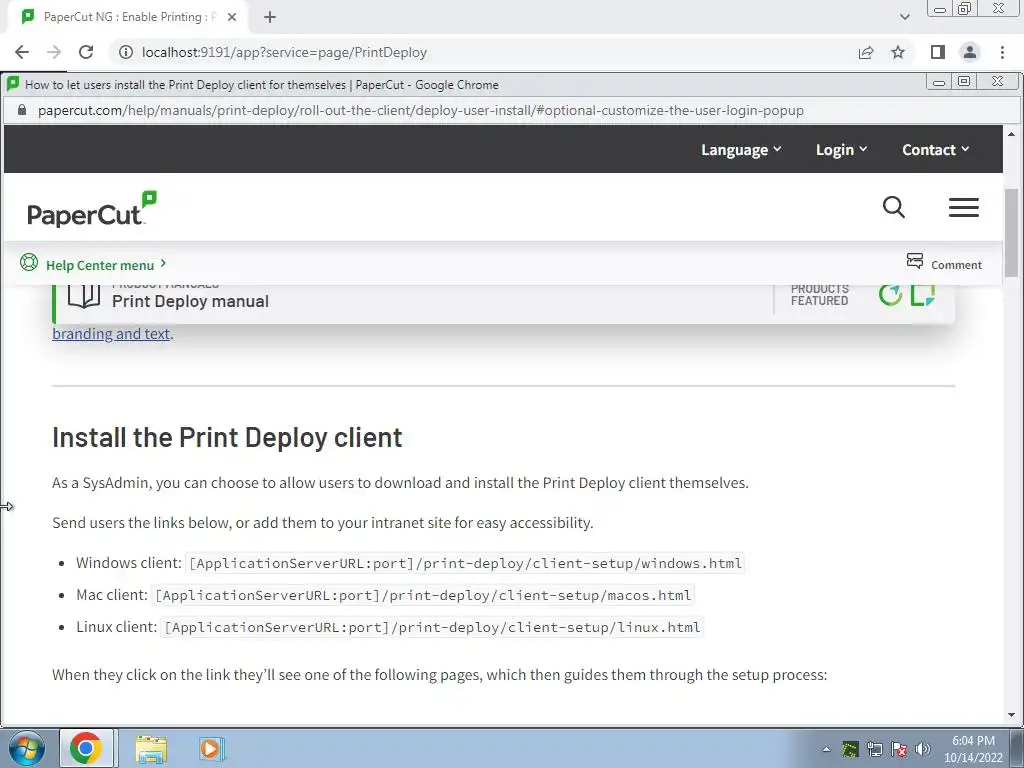1024x768 pixels.
Task: Click the taskbar clock showing 6:04 PM
Action: coord(973,749)
